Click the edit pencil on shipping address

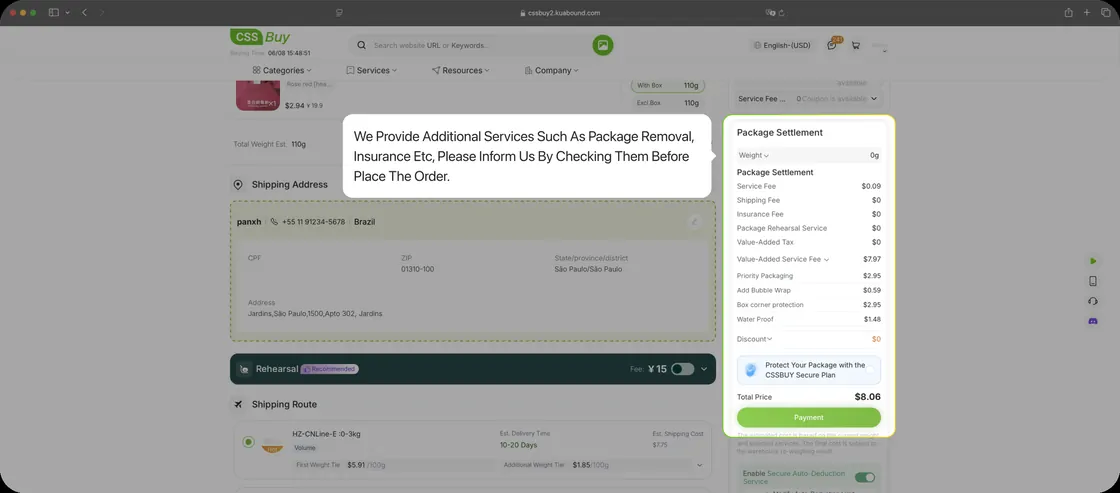tap(694, 221)
